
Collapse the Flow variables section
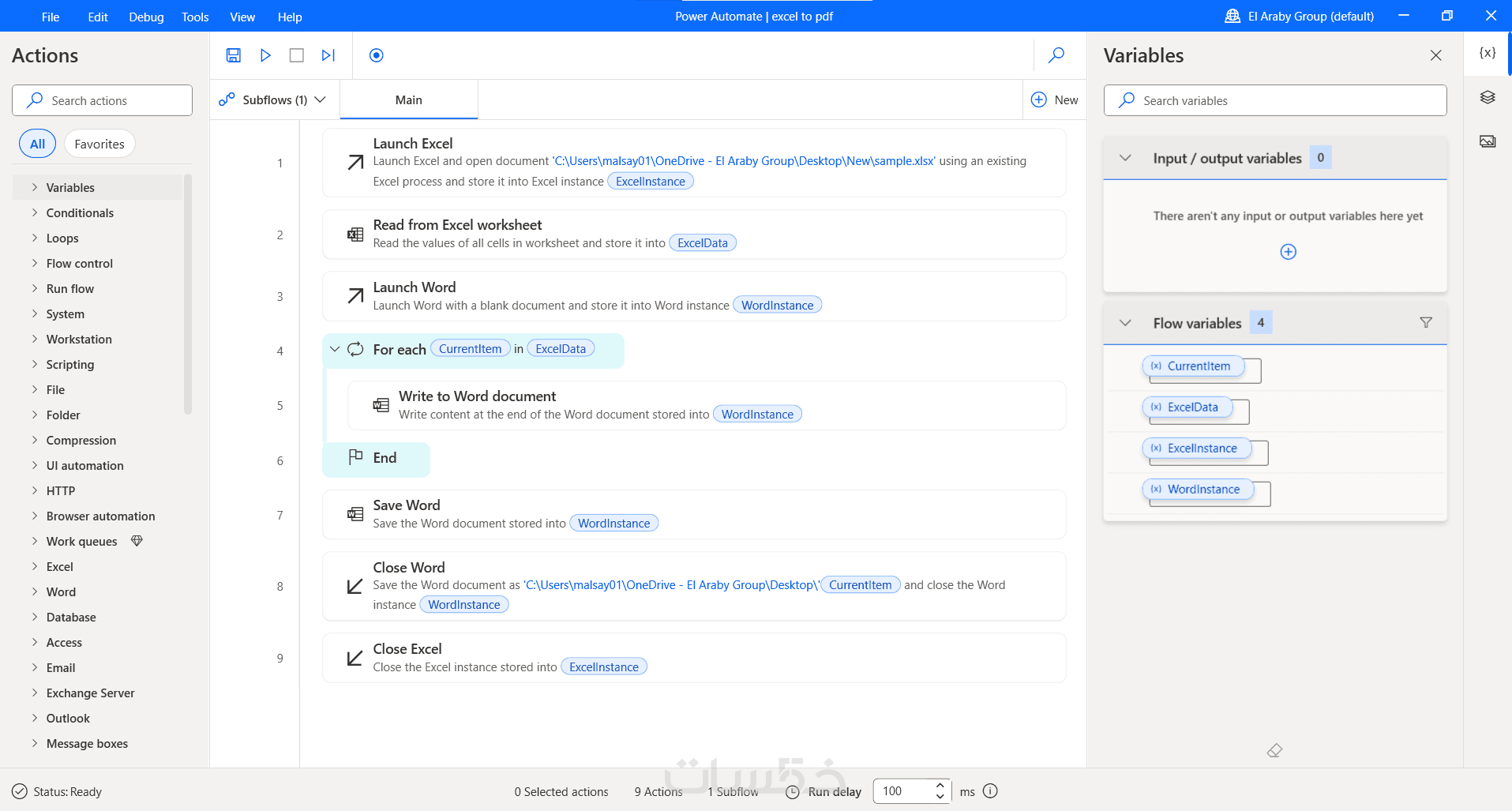click(x=1126, y=323)
